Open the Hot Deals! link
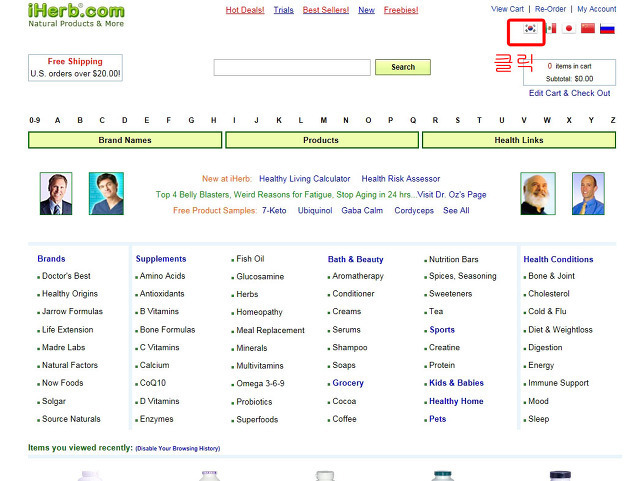 (245, 10)
